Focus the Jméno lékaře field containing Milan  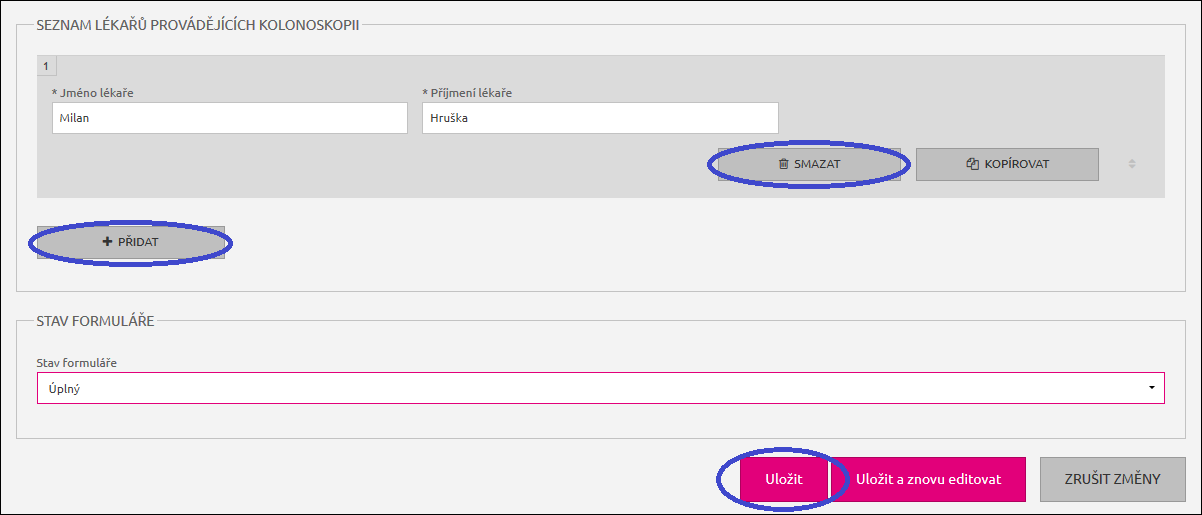click(x=230, y=118)
